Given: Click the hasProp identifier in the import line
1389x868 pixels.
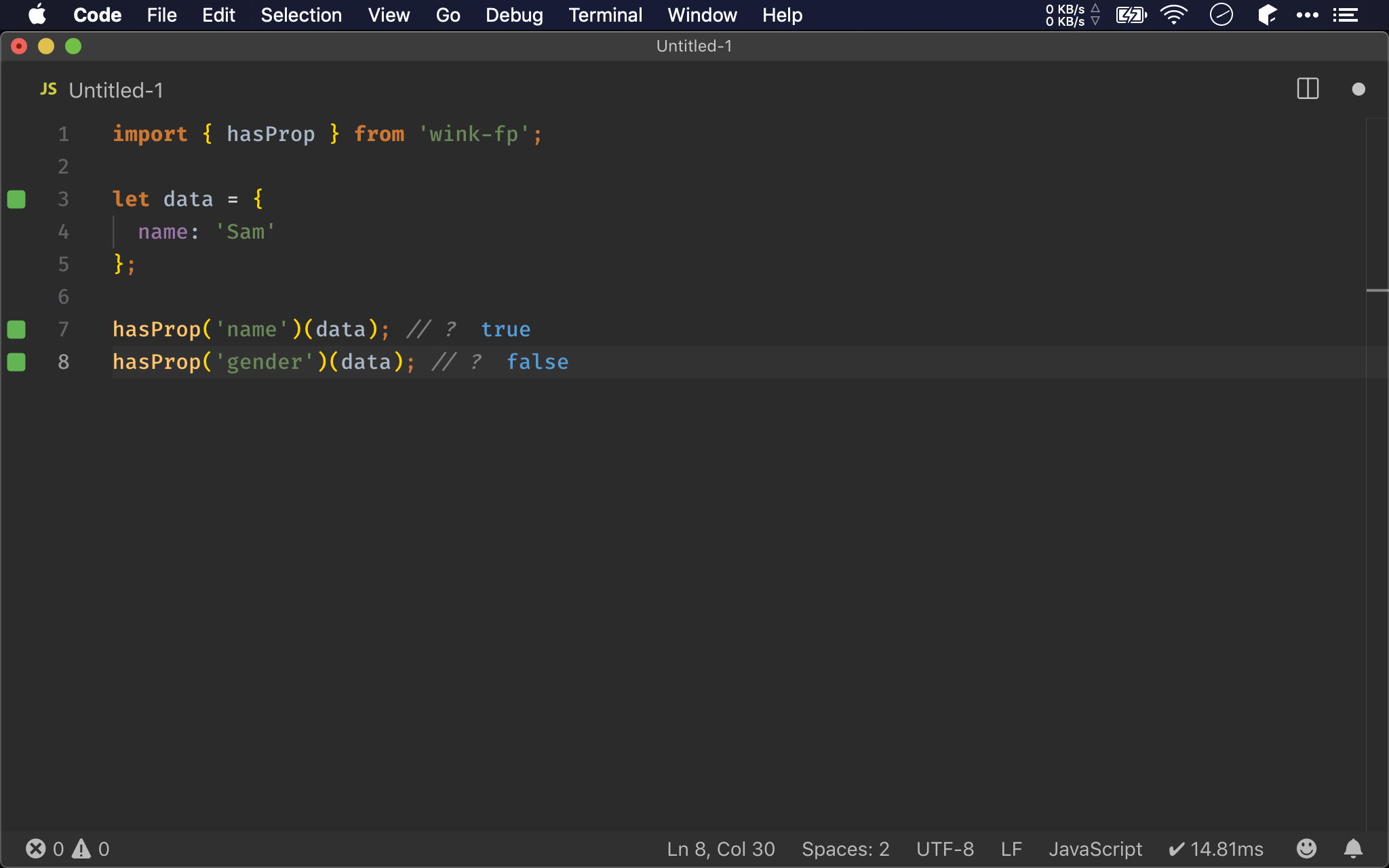Looking at the screenshot, I should (x=271, y=134).
